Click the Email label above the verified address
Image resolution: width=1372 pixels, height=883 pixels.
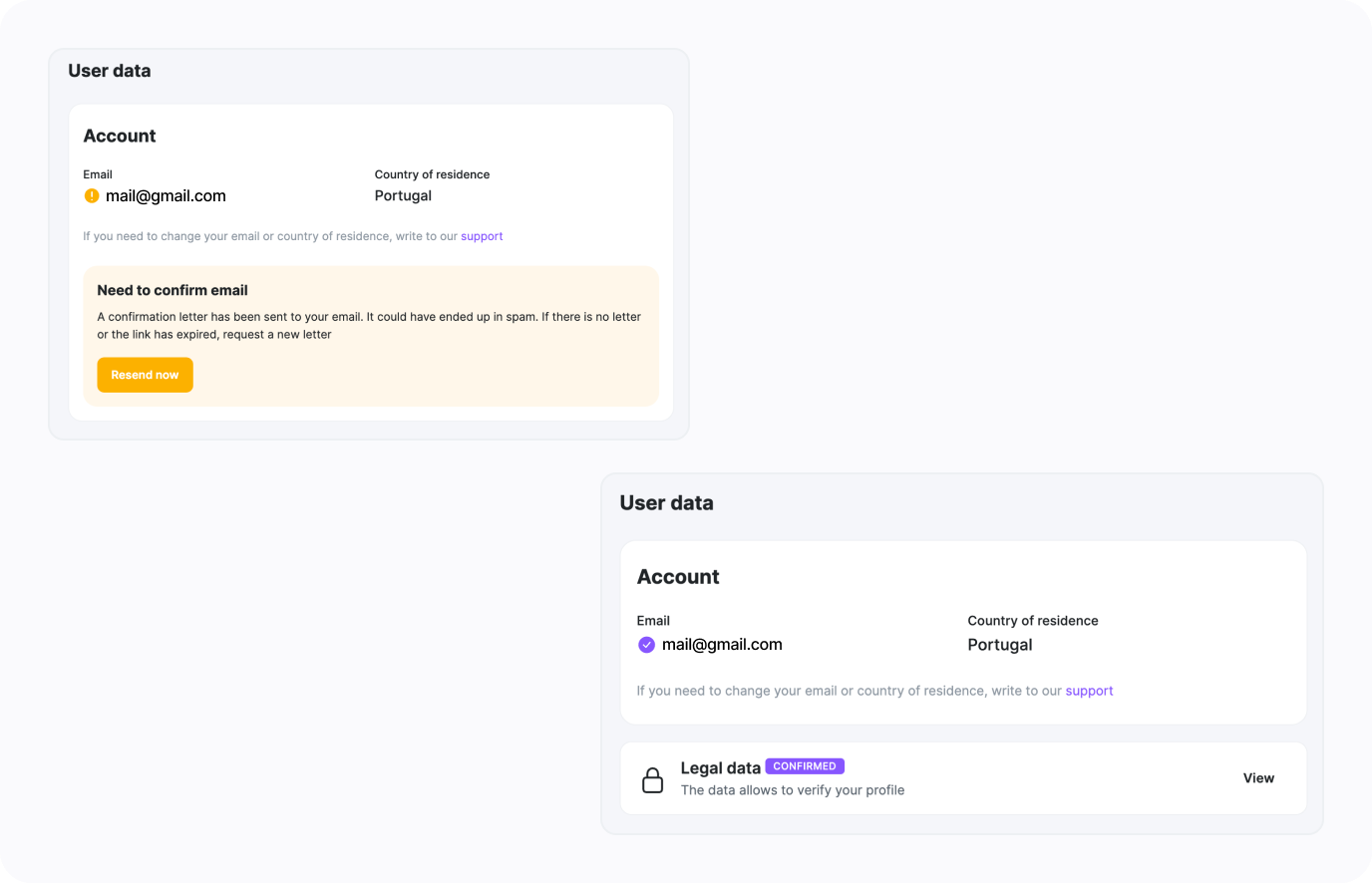coord(653,621)
